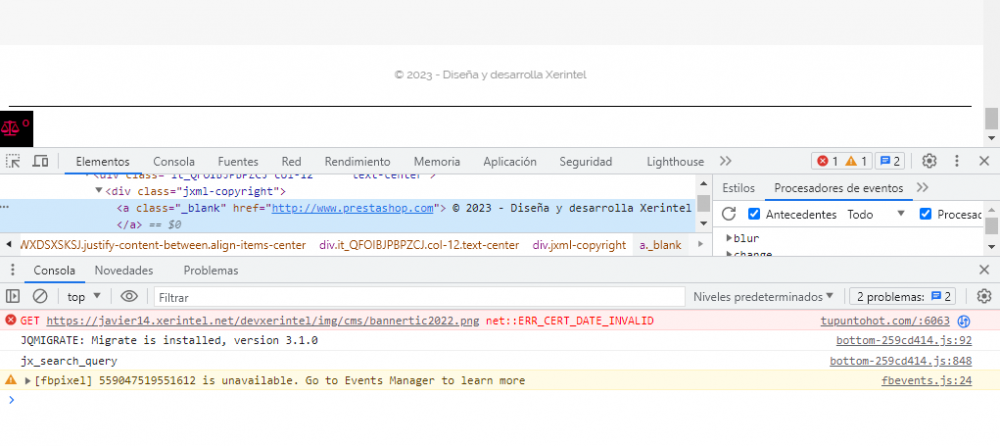Switch to the top Consola tab
The image size is (1000, 446).
tap(174, 161)
